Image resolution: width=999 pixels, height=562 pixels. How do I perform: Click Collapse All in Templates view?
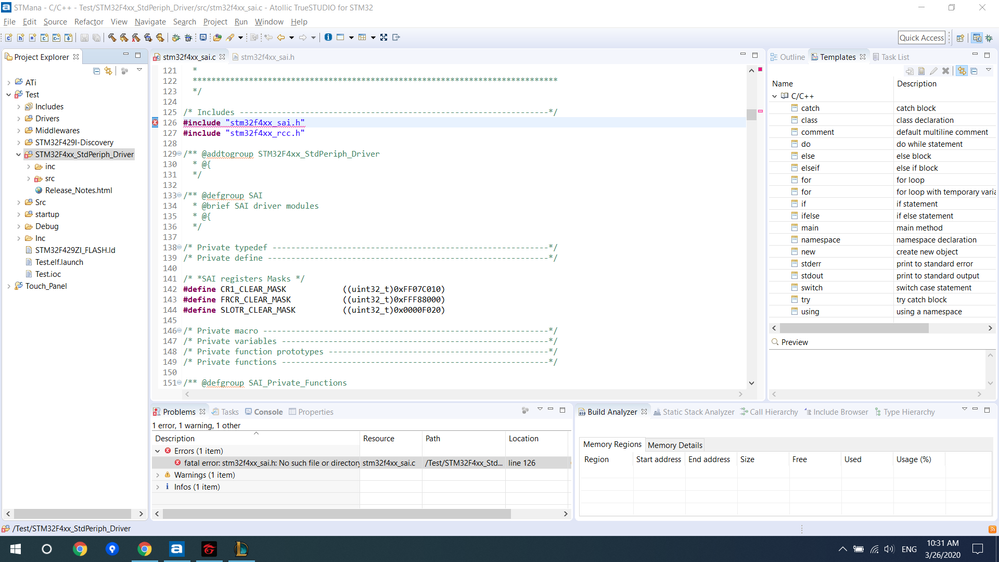pyautogui.click(x=974, y=71)
